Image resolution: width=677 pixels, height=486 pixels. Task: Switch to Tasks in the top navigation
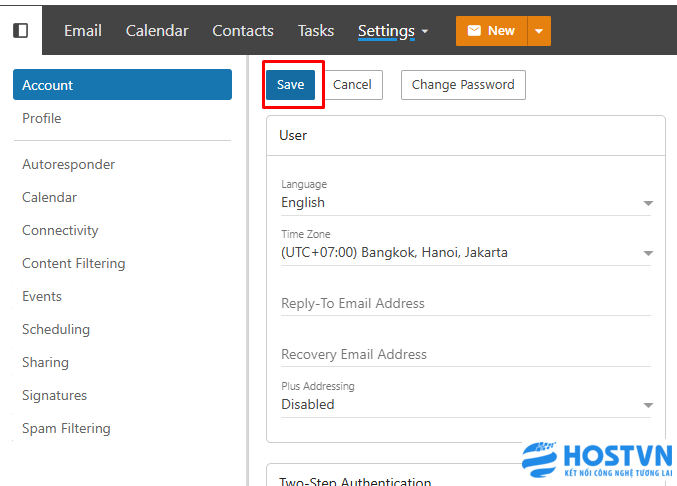click(x=316, y=31)
